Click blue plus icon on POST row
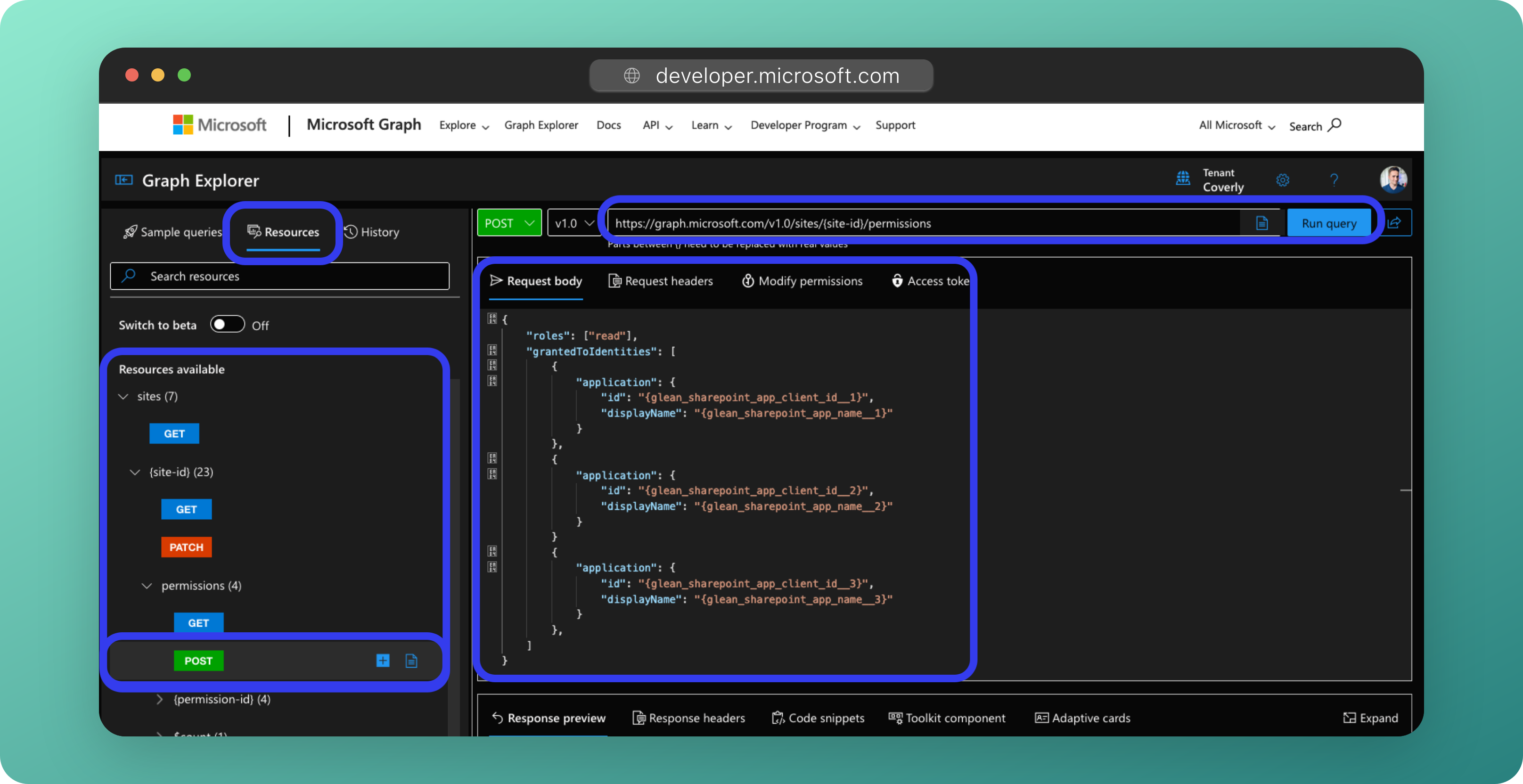 tap(383, 661)
